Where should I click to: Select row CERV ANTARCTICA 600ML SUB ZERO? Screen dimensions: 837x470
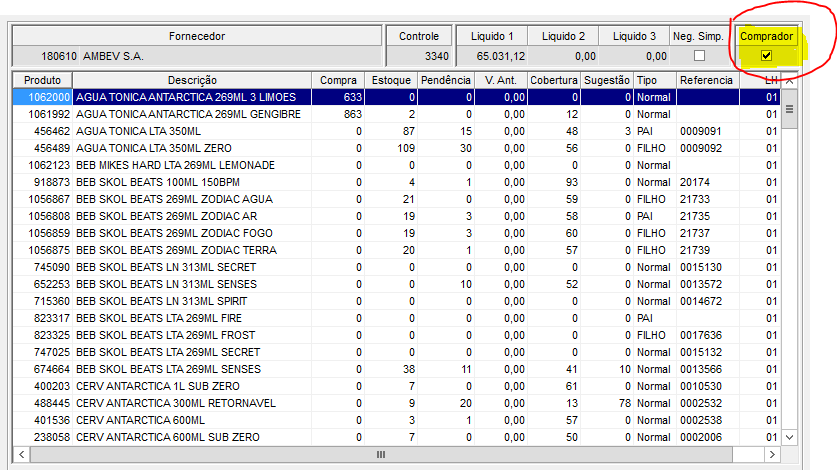point(397,437)
